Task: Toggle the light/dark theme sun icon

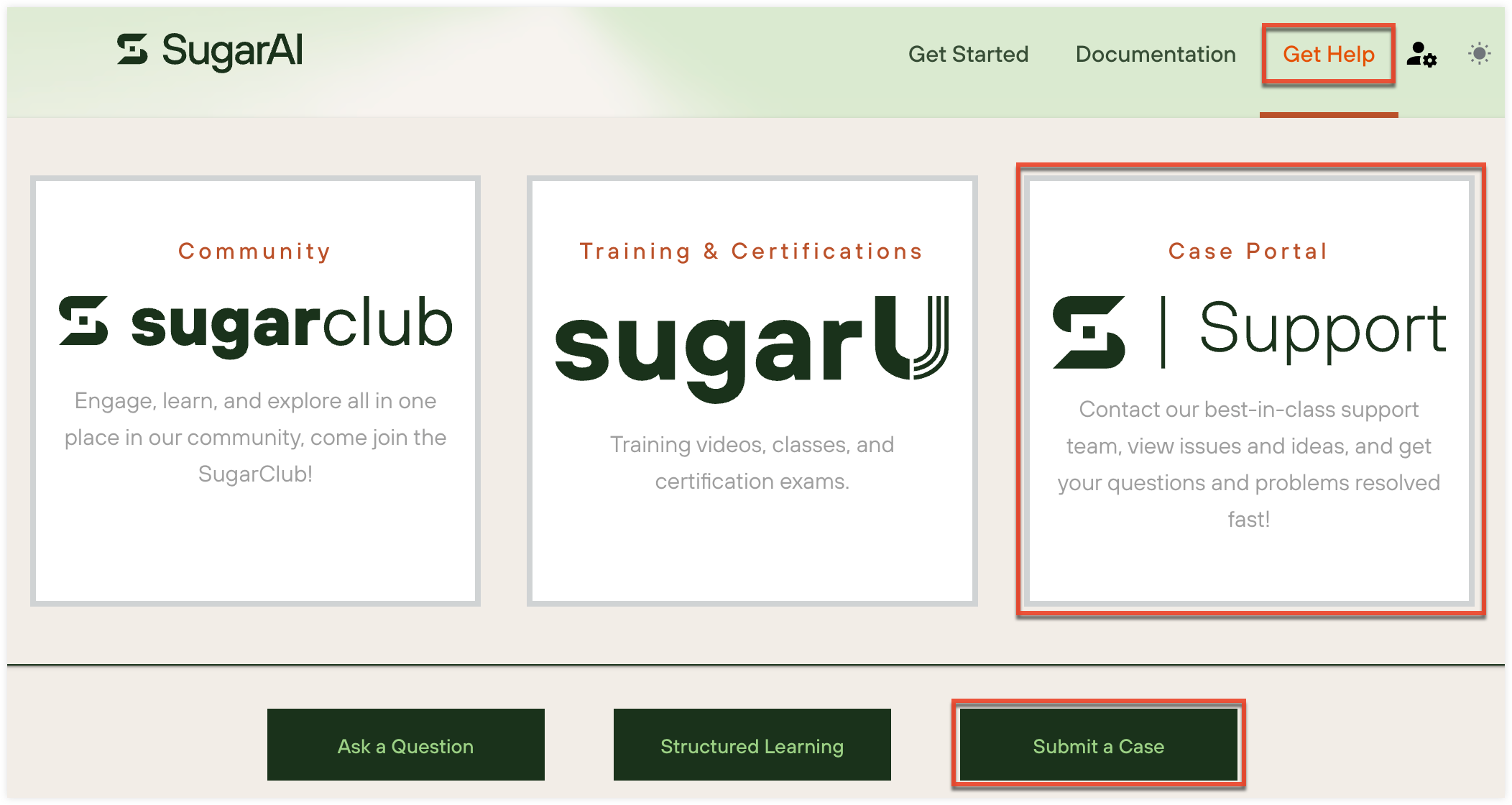Action: click(1480, 54)
